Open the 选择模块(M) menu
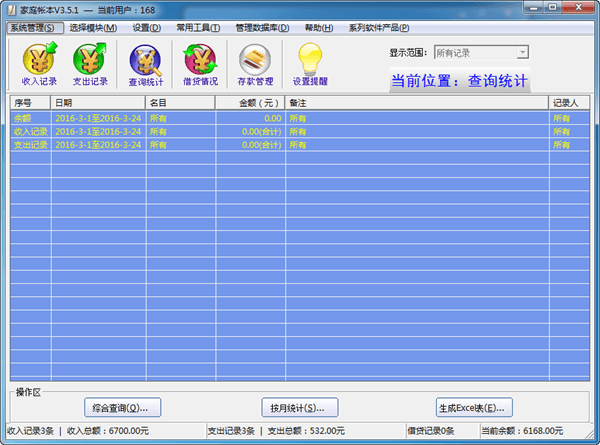This screenshot has width=600, height=445. (93, 27)
